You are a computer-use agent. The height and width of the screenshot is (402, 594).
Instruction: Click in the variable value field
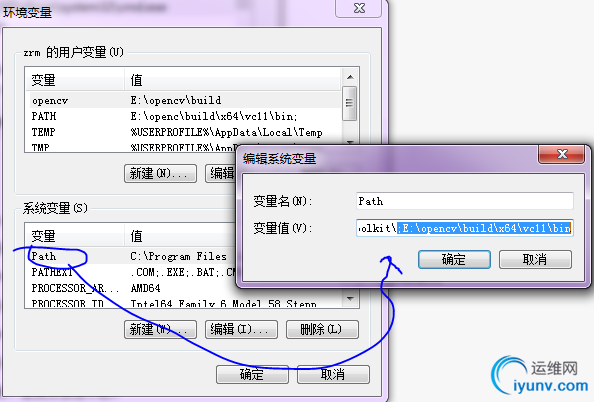point(464,228)
